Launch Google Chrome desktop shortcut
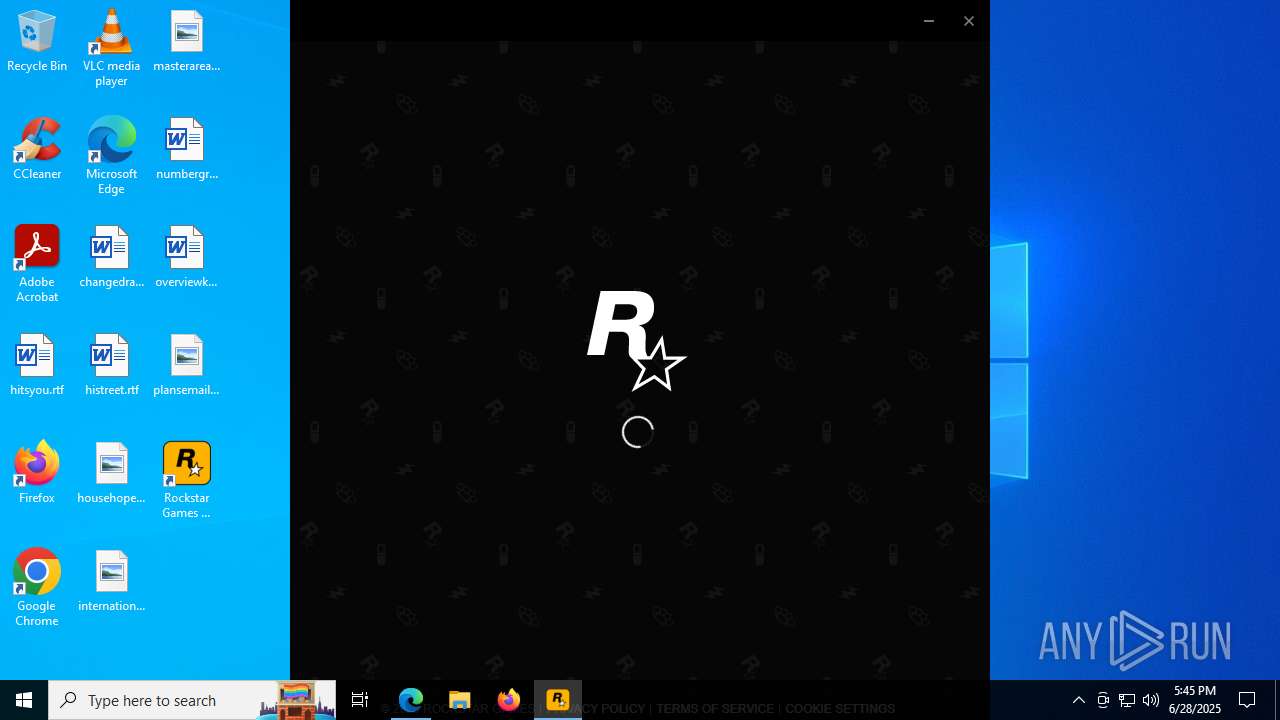The image size is (1280, 720). [x=37, y=588]
